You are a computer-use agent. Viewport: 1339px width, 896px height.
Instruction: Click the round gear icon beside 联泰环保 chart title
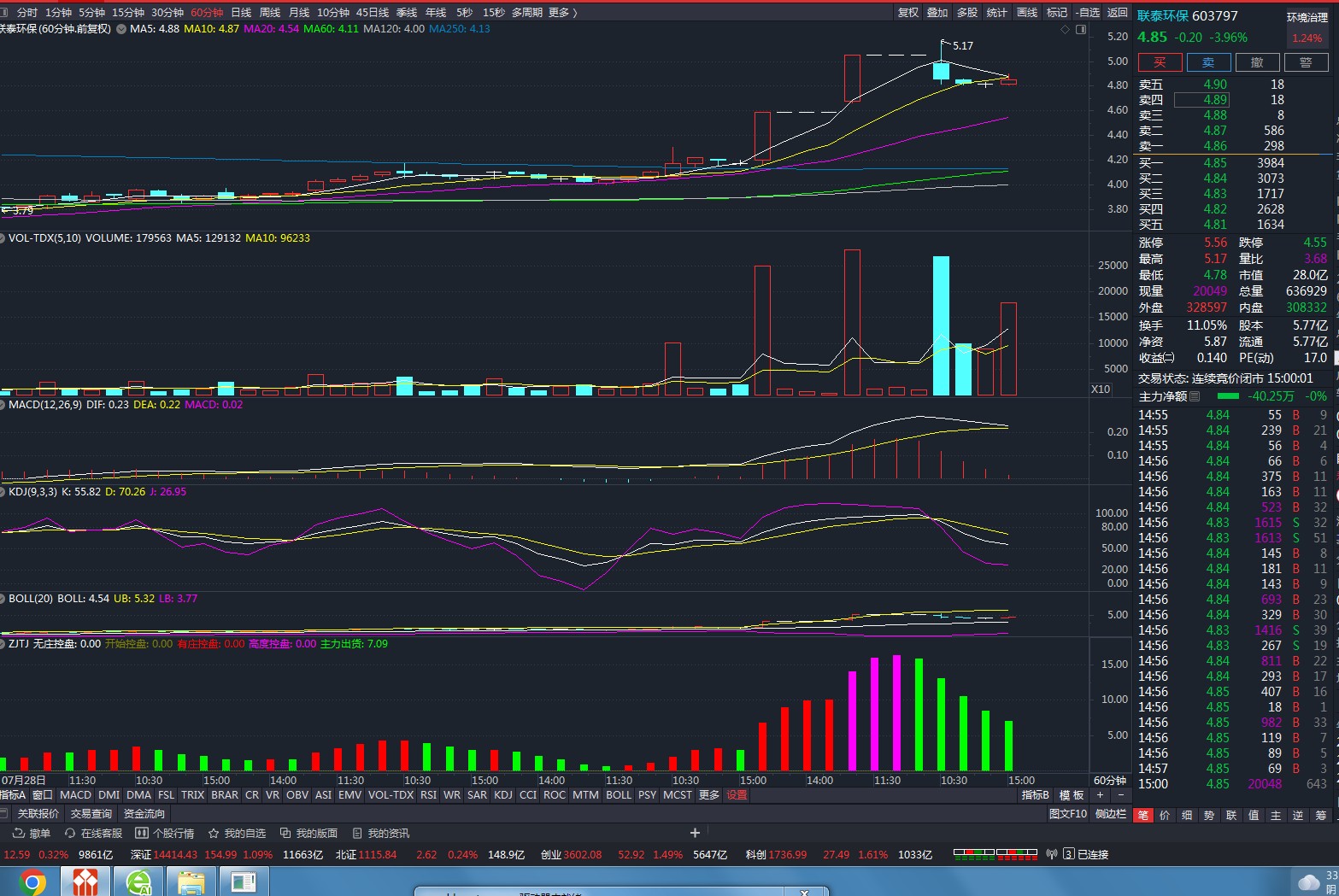(121, 29)
